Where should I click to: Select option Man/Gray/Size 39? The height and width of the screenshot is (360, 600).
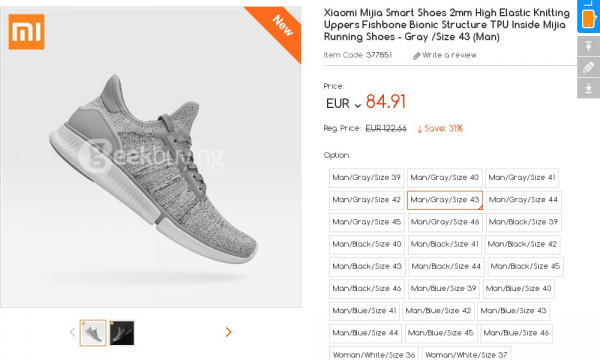(367, 178)
